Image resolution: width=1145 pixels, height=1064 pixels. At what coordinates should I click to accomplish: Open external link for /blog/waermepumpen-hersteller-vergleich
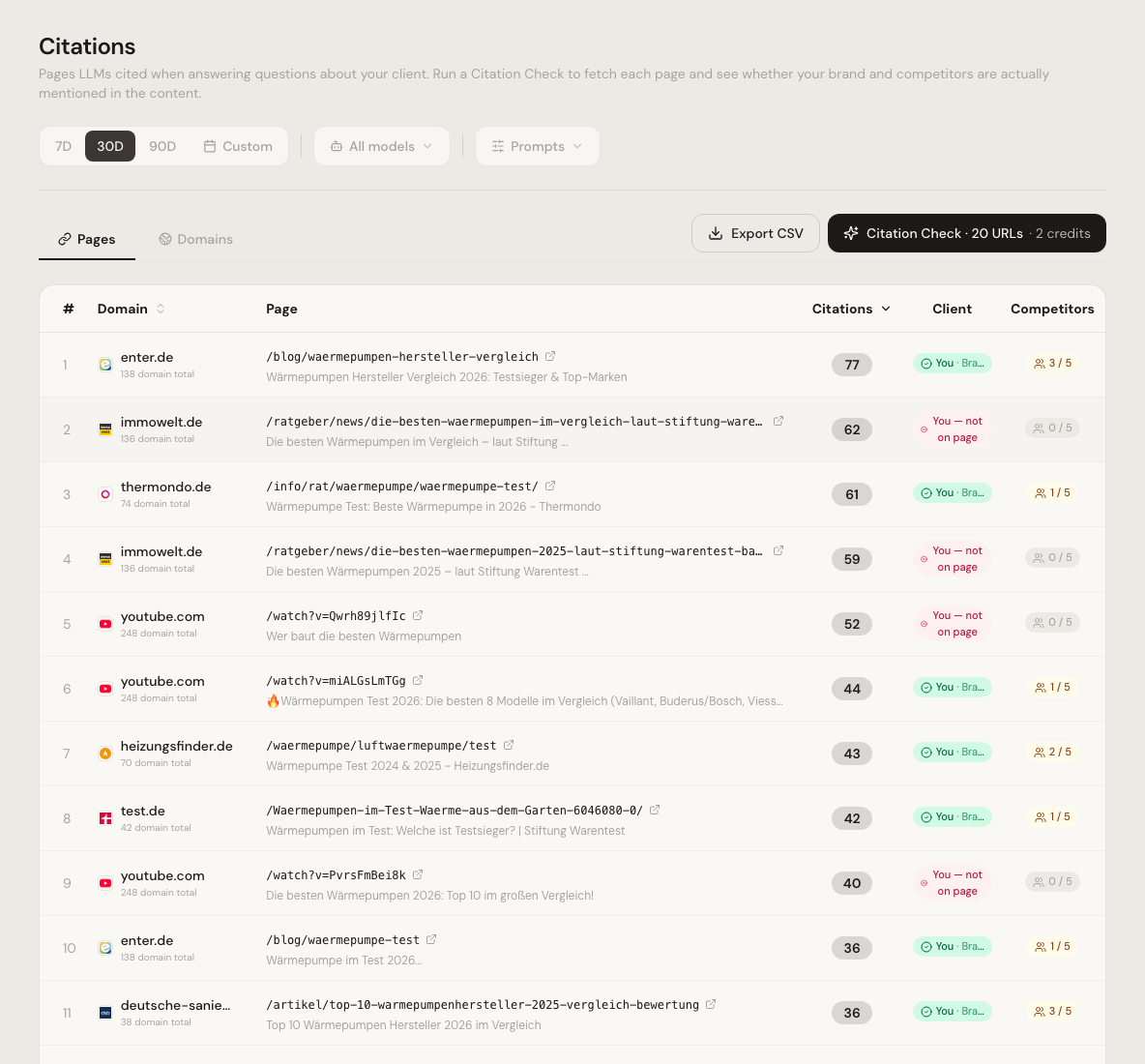(550, 356)
